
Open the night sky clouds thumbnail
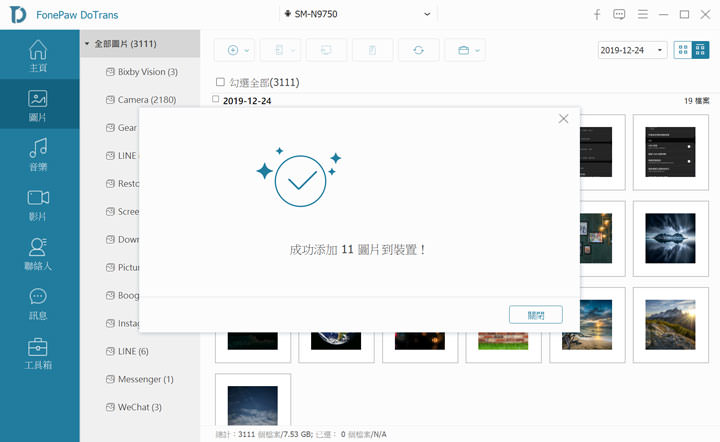pos(253,404)
